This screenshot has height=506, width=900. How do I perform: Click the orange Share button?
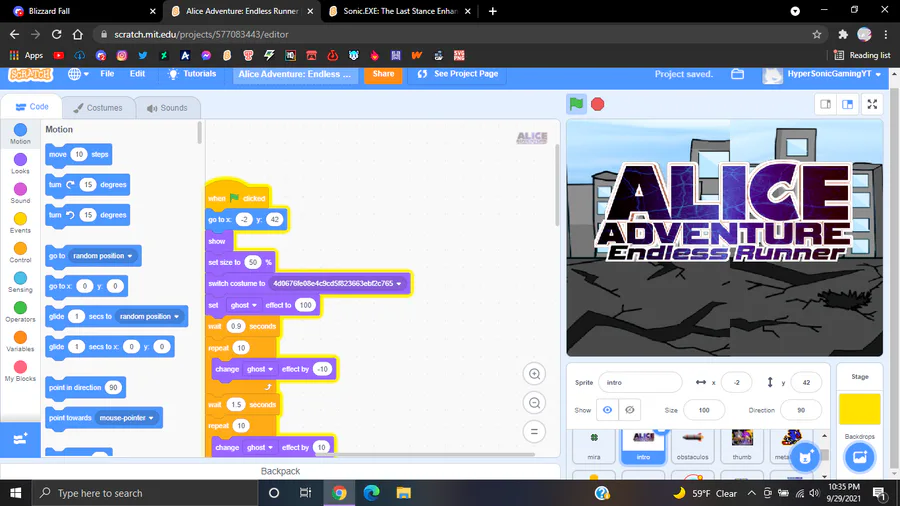[x=383, y=74]
